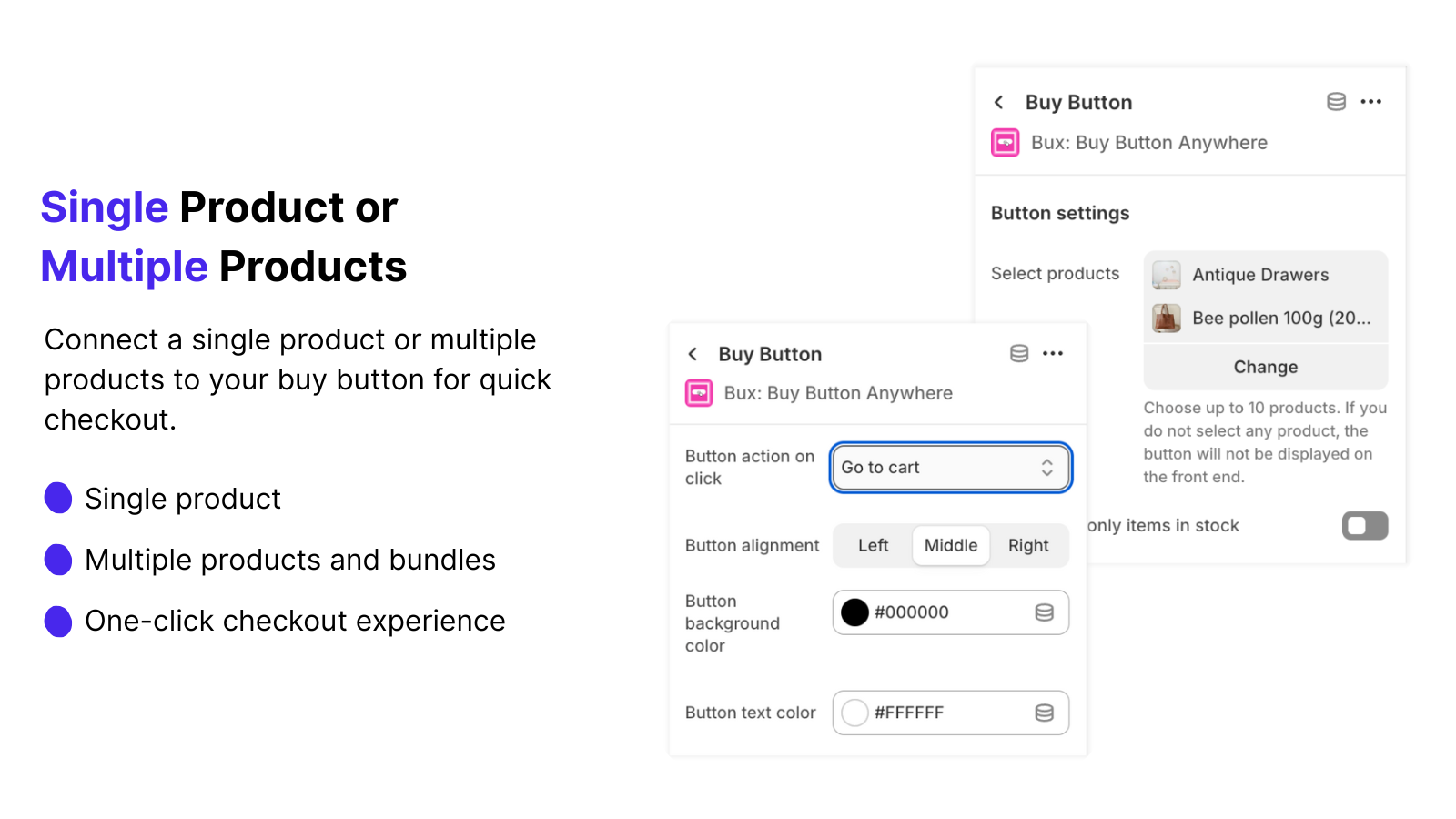The width and height of the screenshot is (1456, 819).
Task: Open black background color swatch
Action: coord(854,612)
